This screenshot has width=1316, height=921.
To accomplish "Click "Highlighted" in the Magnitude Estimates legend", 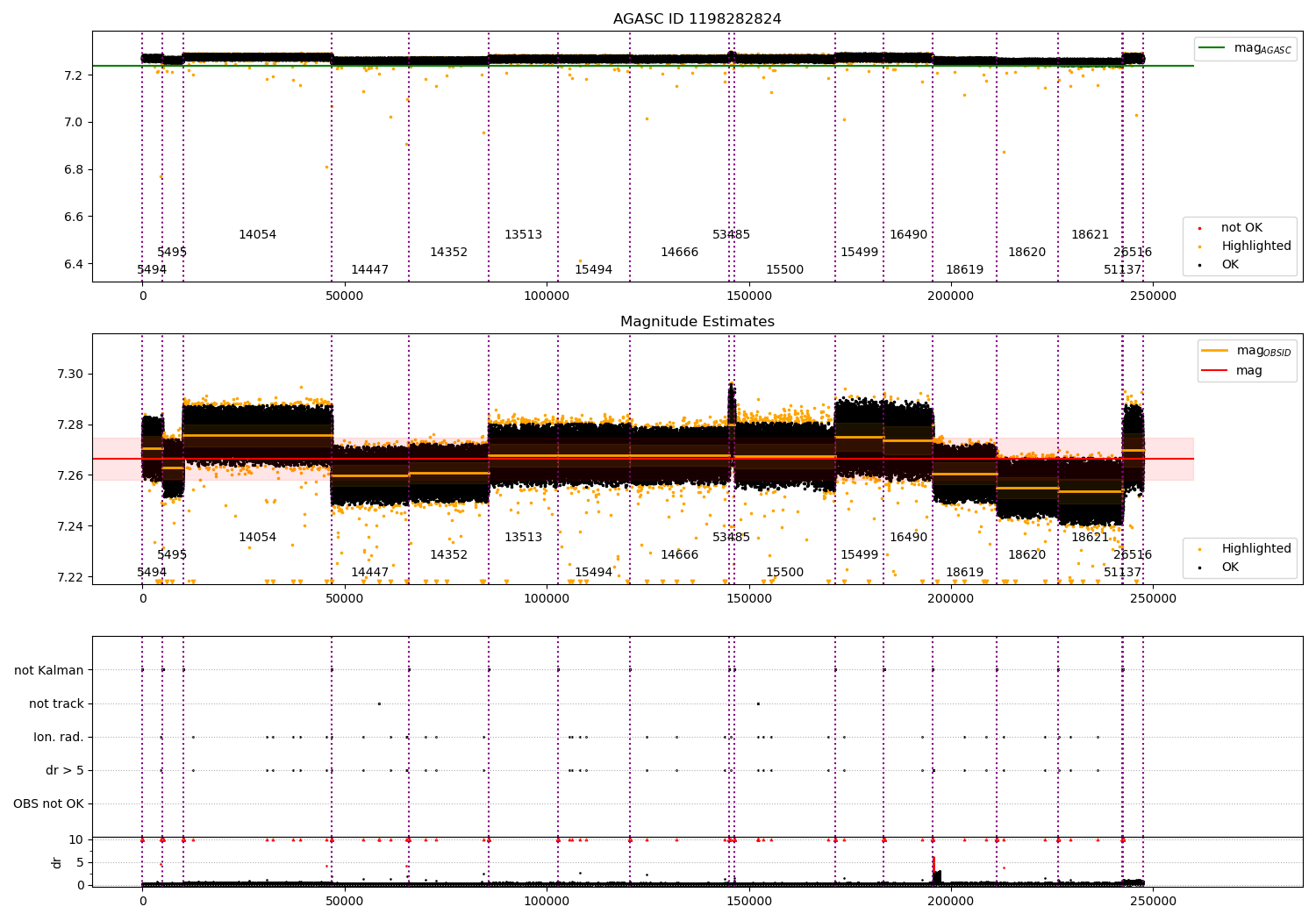I will 1256,549.
